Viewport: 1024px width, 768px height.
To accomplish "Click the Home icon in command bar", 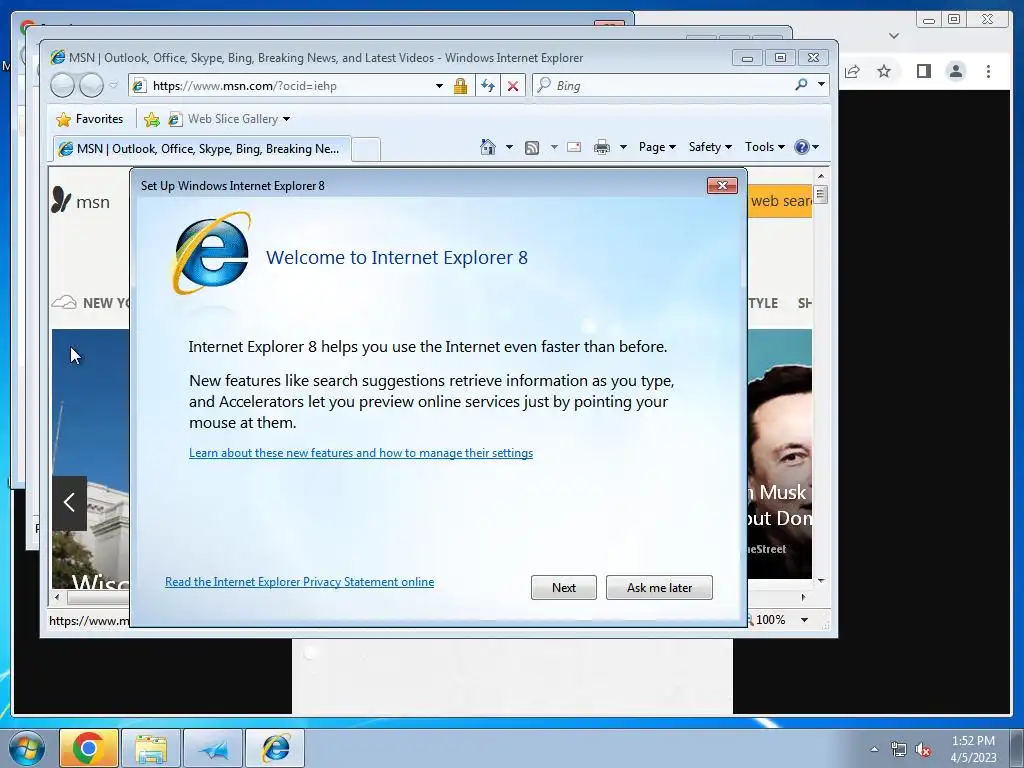I will click(x=488, y=147).
